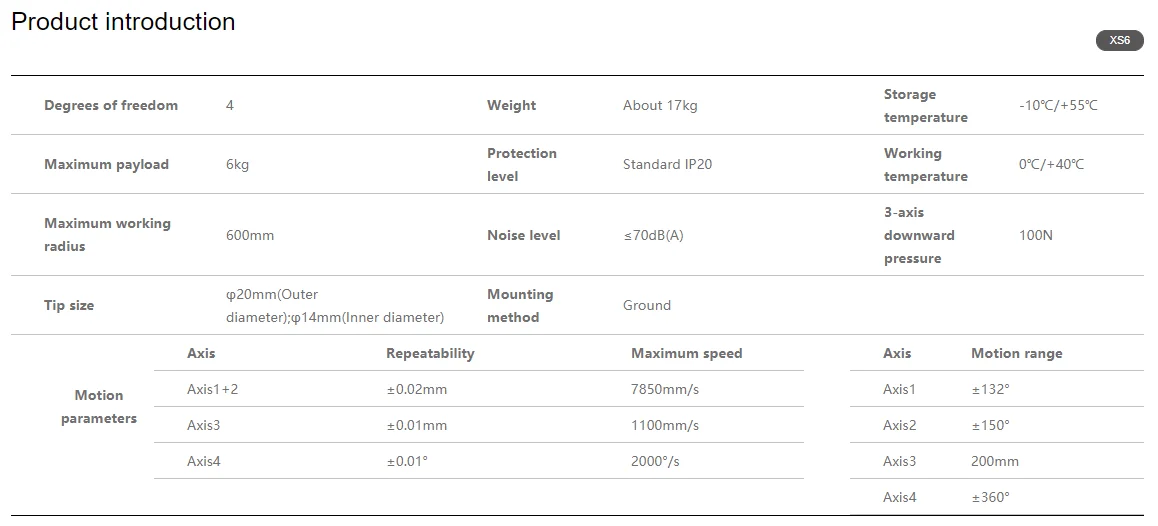Click the Repeatability column header
Viewport: 1158px width, 526px height.
tap(430, 353)
